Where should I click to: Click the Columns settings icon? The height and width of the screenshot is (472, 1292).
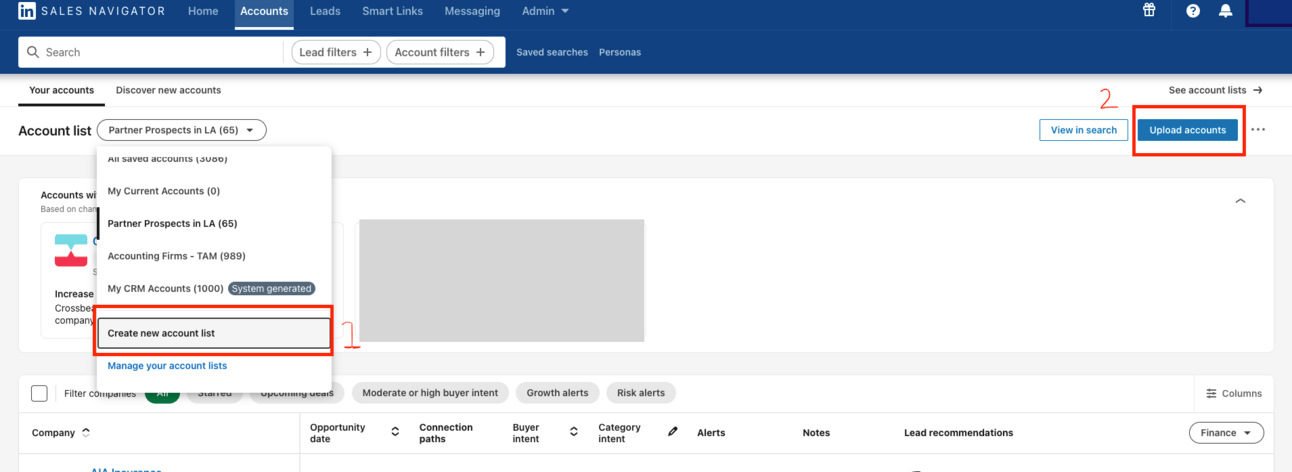1211,393
